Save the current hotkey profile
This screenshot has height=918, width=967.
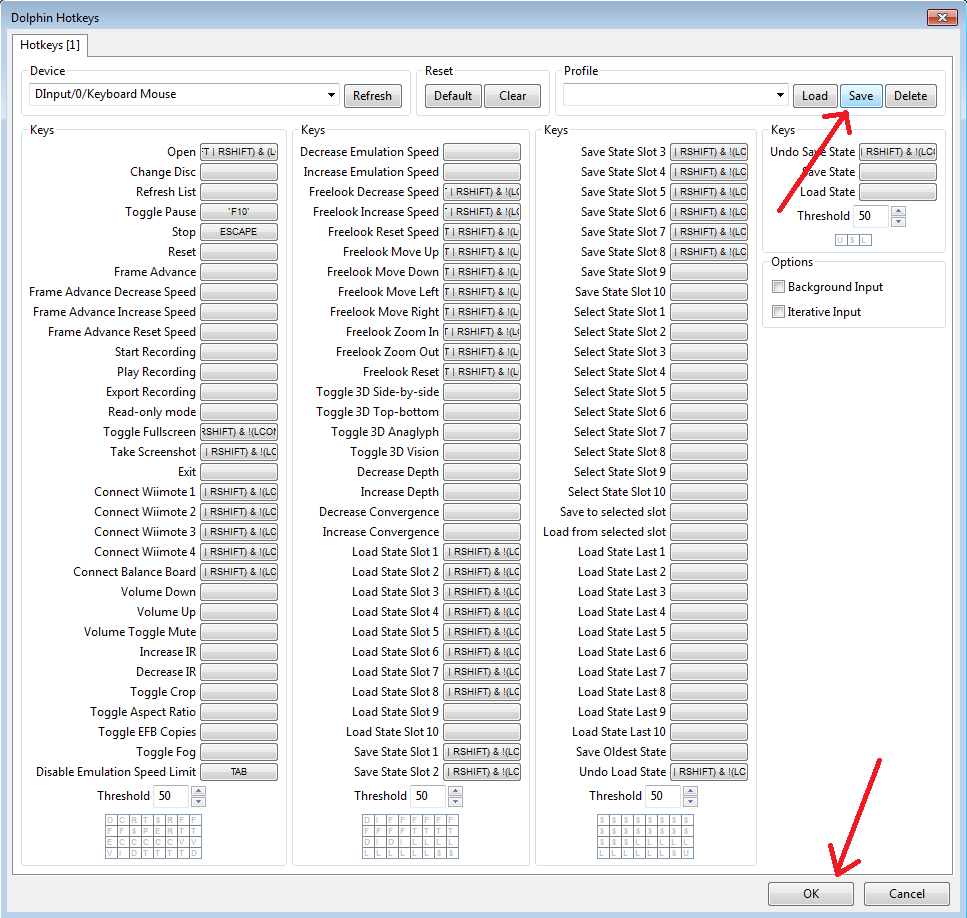click(861, 96)
